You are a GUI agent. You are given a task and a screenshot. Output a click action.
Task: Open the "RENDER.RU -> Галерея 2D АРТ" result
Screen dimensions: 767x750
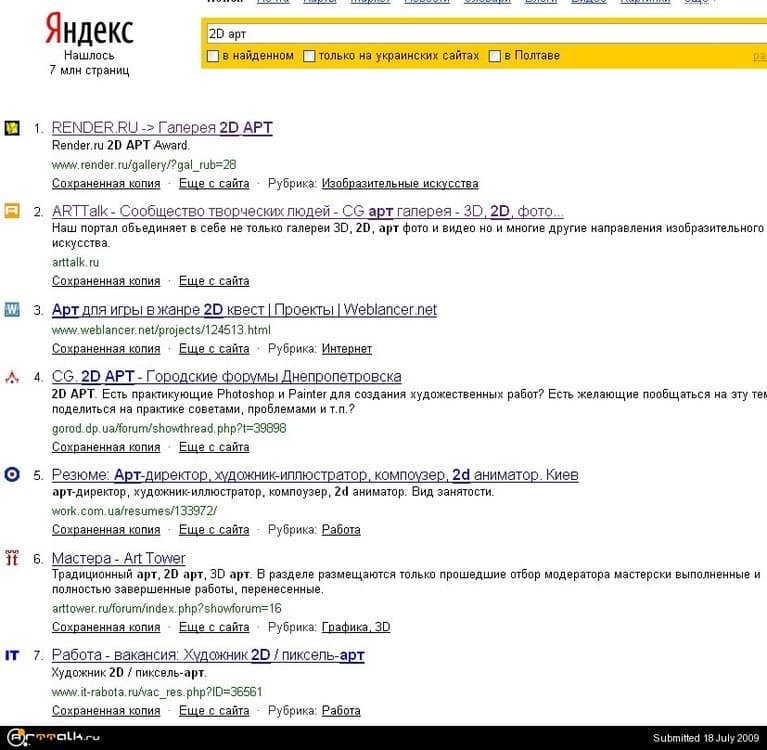pyautogui.click(x=161, y=128)
